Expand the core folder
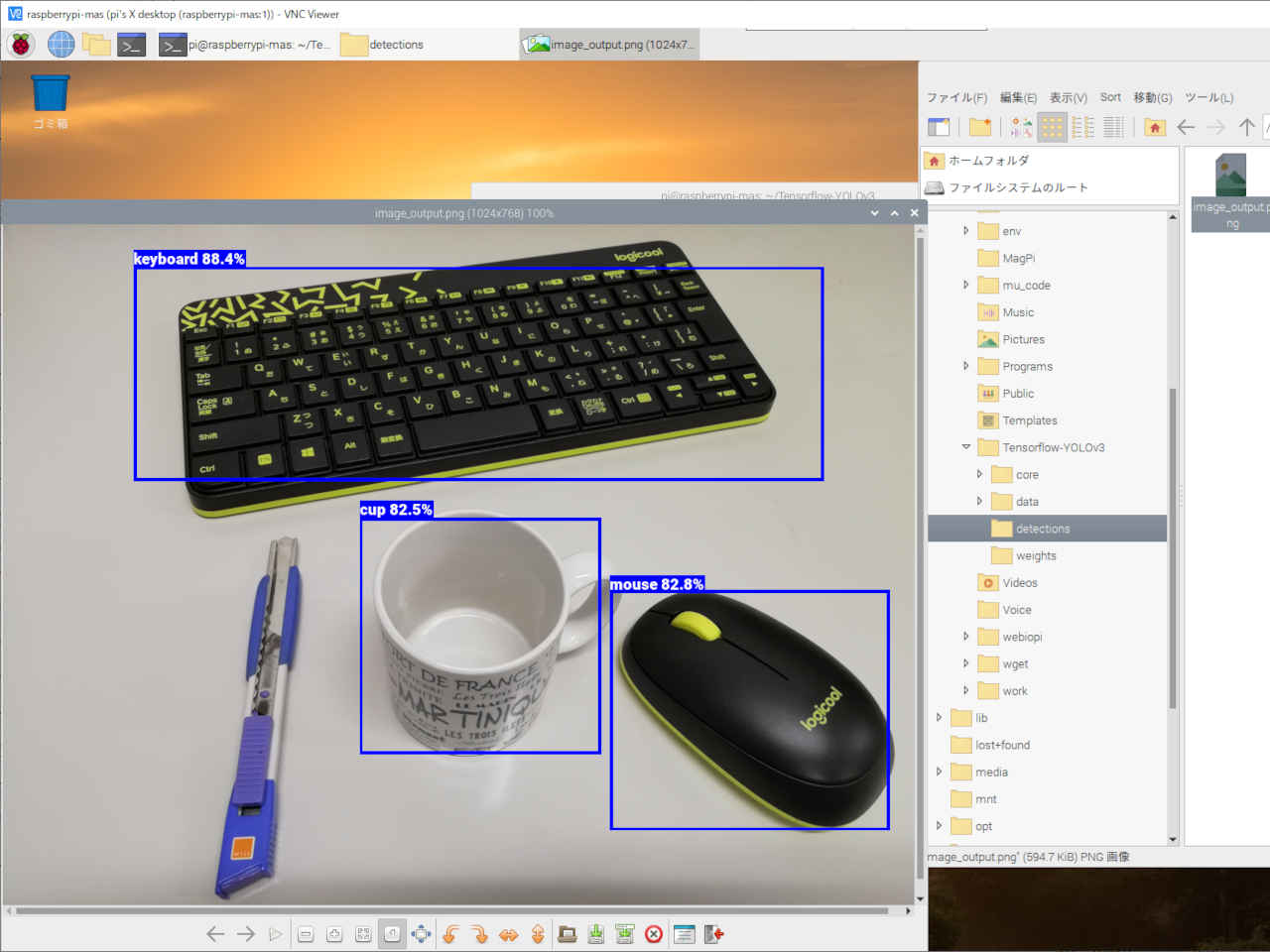The width and height of the screenshot is (1270, 952). [979, 474]
